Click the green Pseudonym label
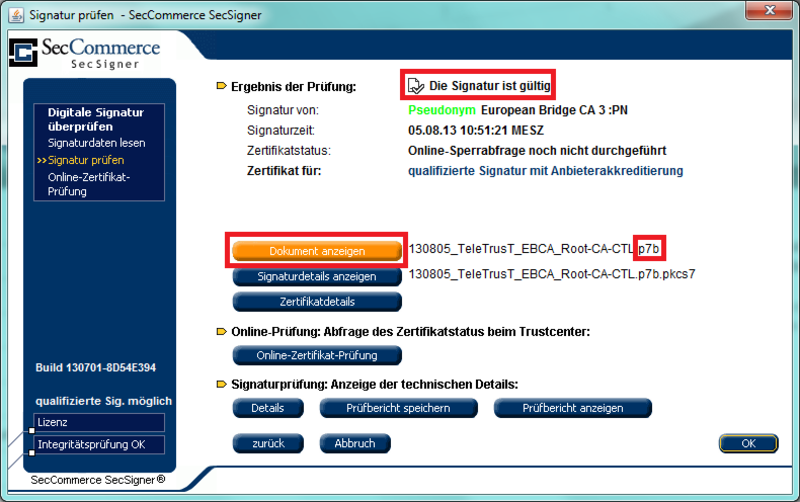Viewport: 800px width, 502px height. click(442, 110)
